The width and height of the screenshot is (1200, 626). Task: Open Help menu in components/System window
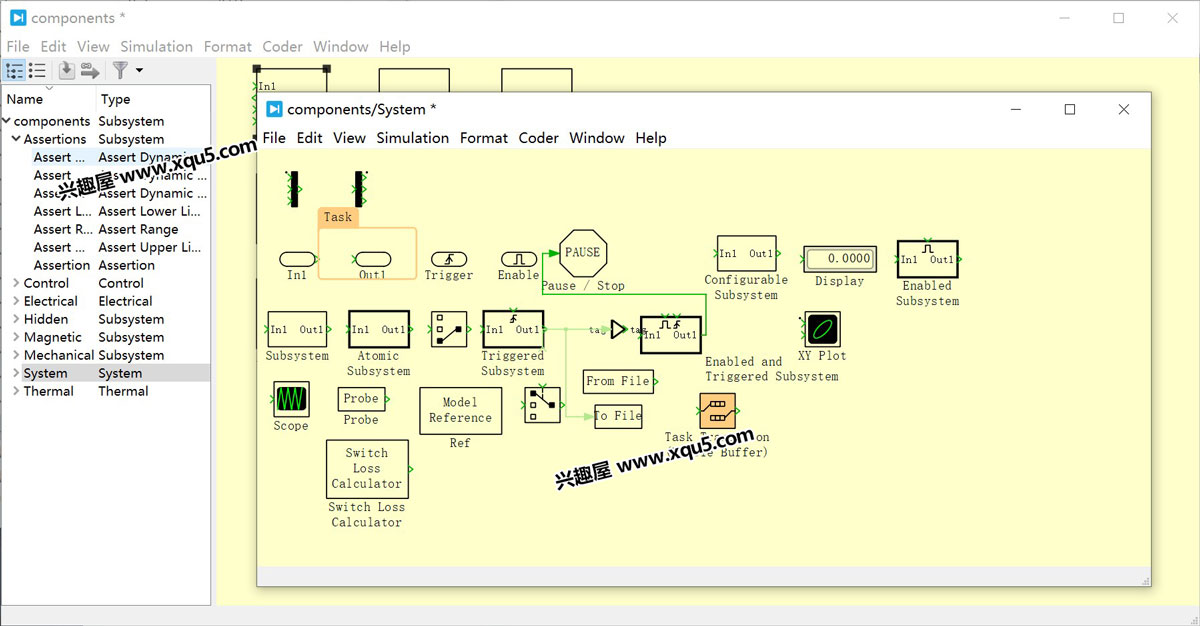coord(651,138)
